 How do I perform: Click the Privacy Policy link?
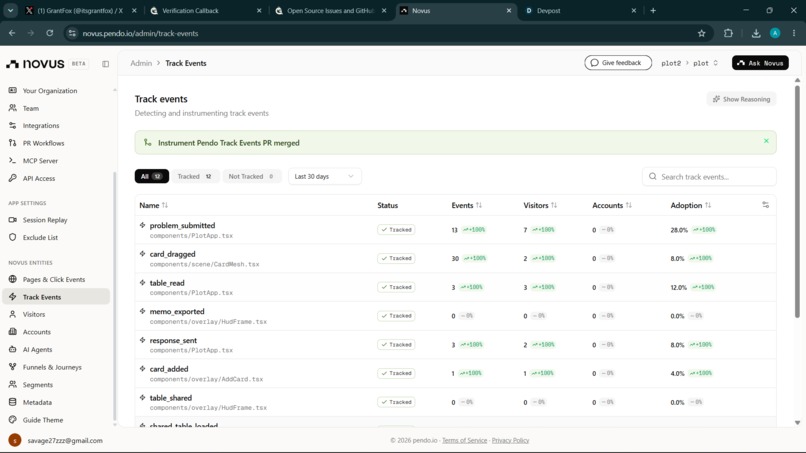[510, 440]
